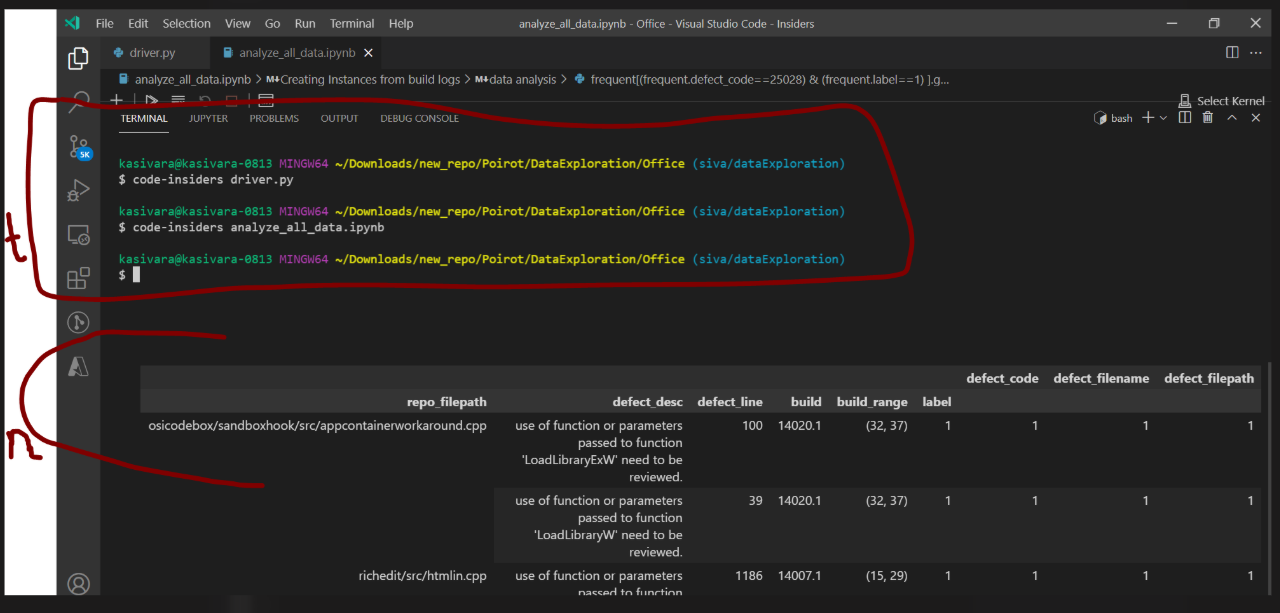This screenshot has width=1280, height=613.
Task: Click the defect_filepath column header
Action: click(1209, 378)
